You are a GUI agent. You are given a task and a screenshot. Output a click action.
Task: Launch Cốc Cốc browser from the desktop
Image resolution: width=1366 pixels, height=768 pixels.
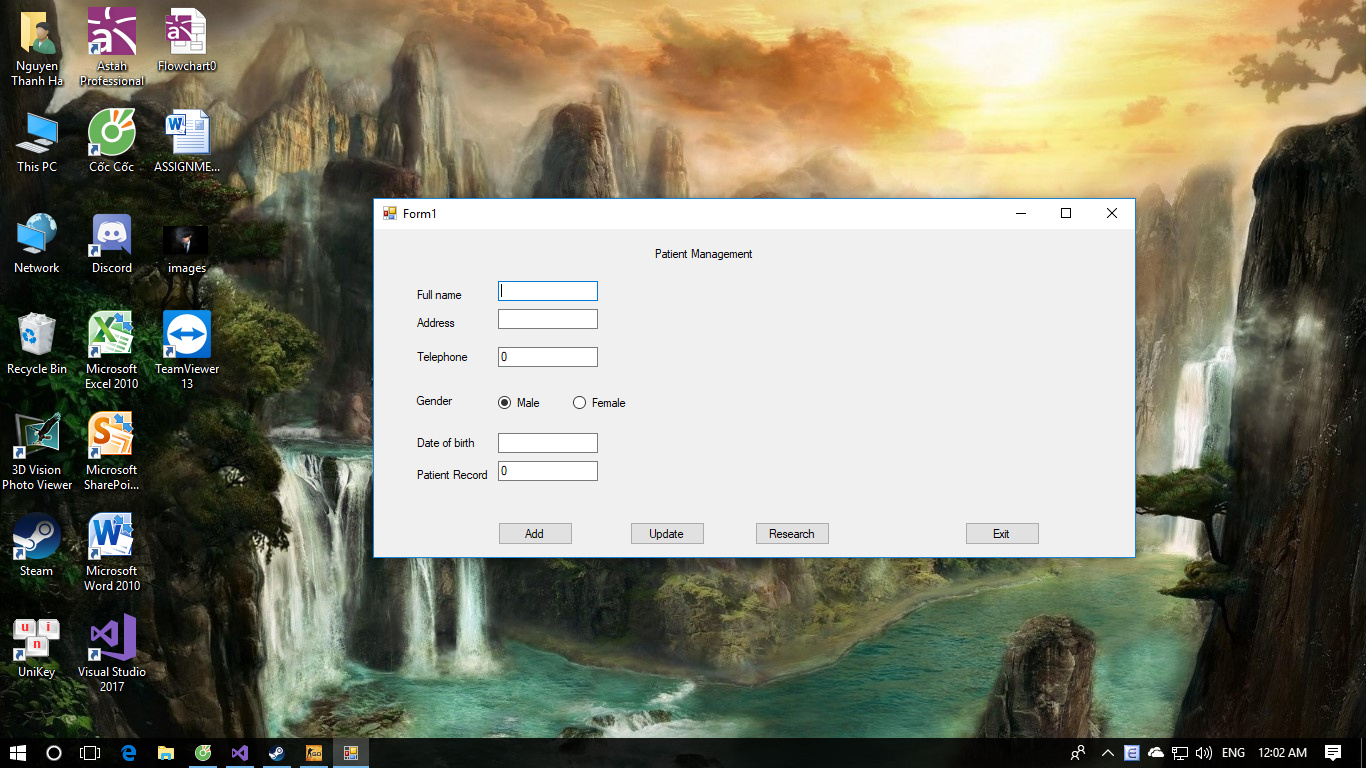click(x=110, y=133)
